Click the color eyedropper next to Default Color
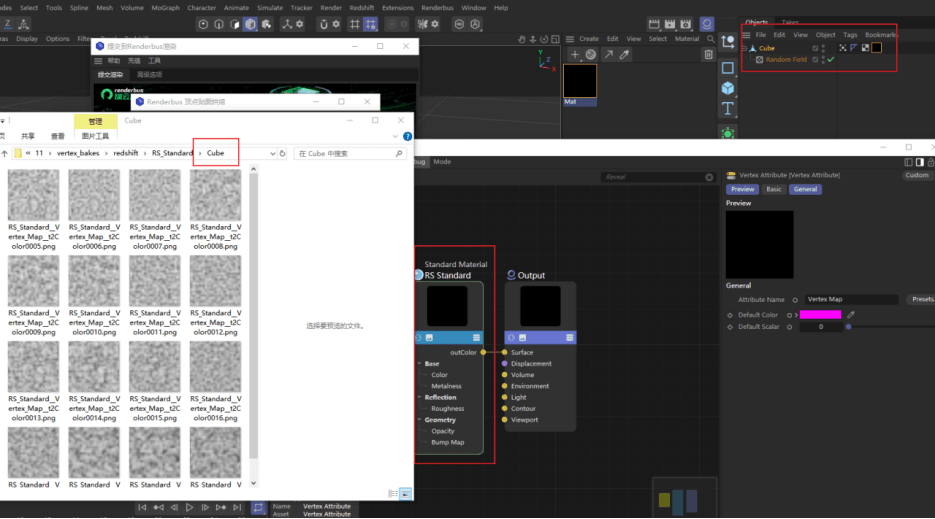The width and height of the screenshot is (935, 519). [851, 314]
